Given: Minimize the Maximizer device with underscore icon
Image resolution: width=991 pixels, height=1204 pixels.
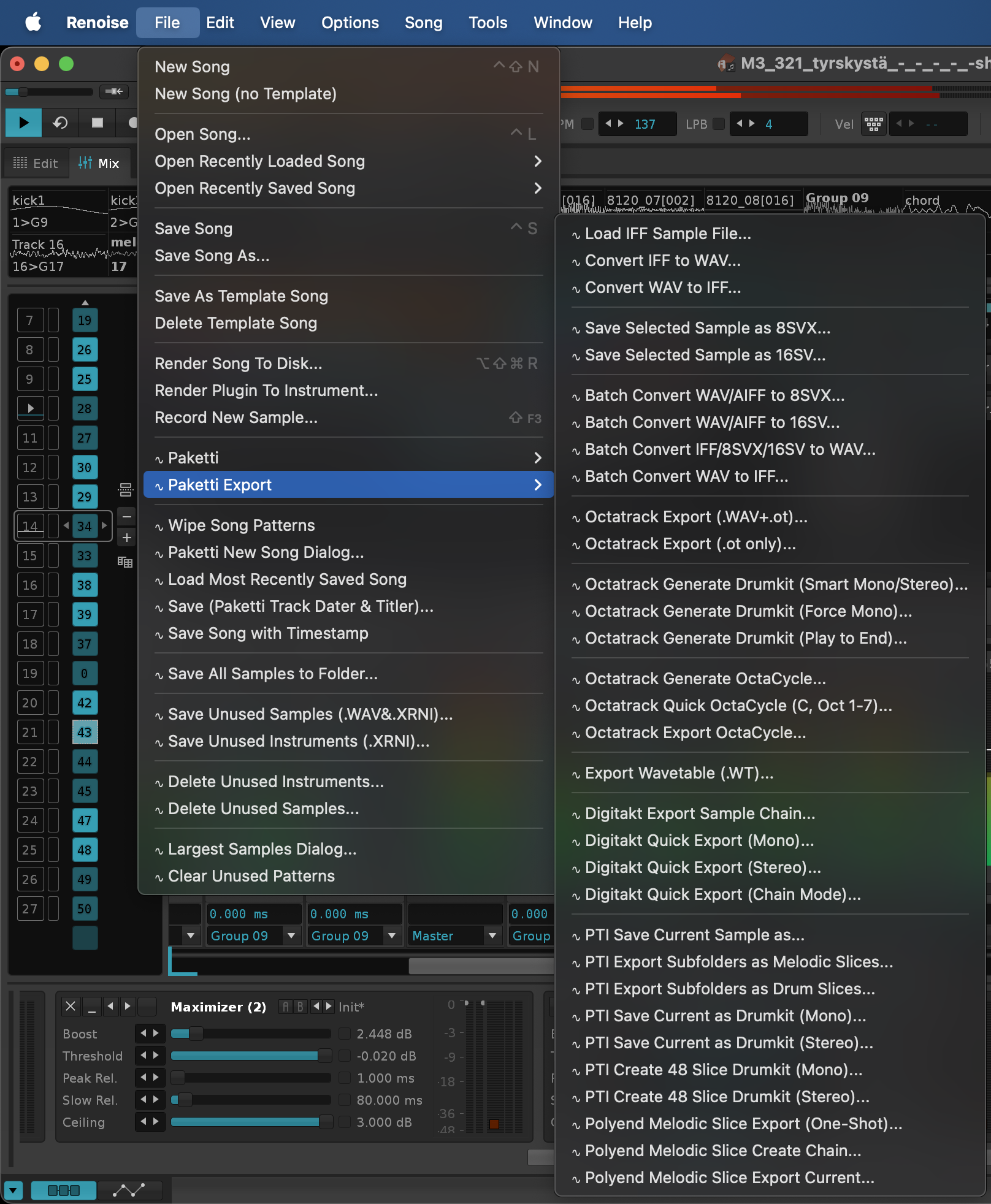Looking at the screenshot, I should (92, 1006).
